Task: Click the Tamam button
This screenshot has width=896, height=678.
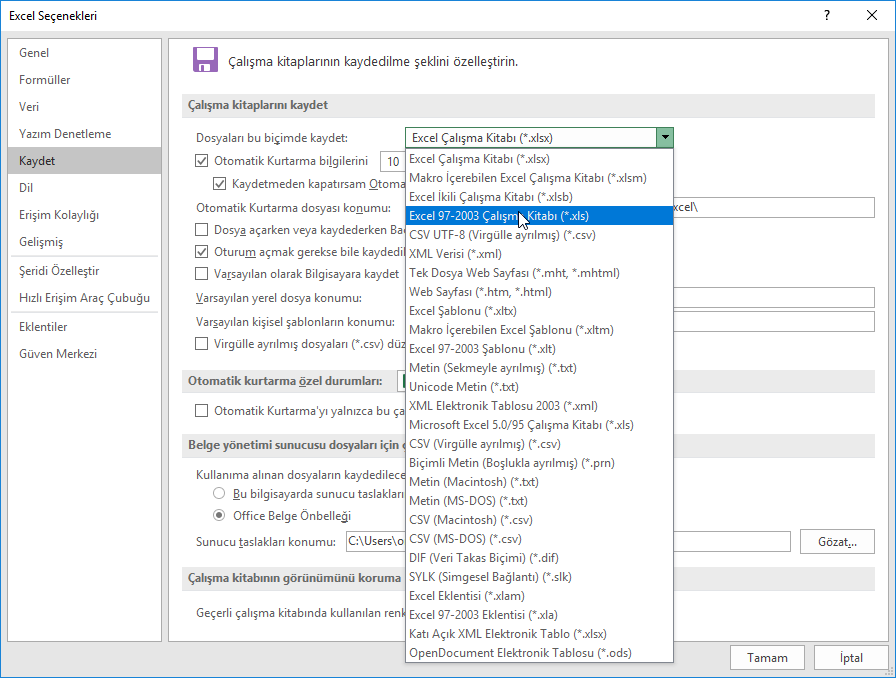Action: (767, 658)
